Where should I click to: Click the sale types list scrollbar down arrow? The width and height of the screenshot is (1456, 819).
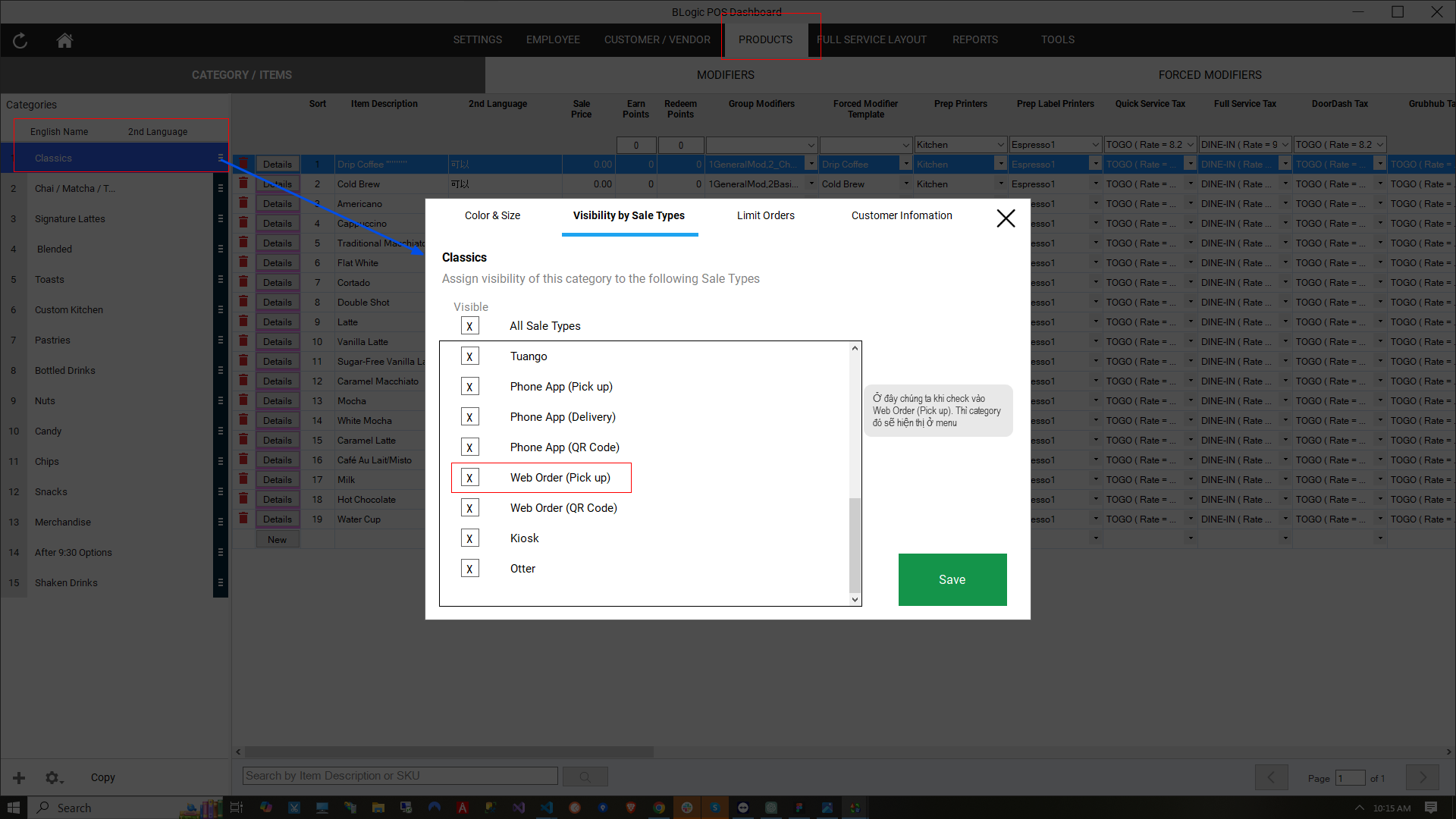click(x=855, y=599)
